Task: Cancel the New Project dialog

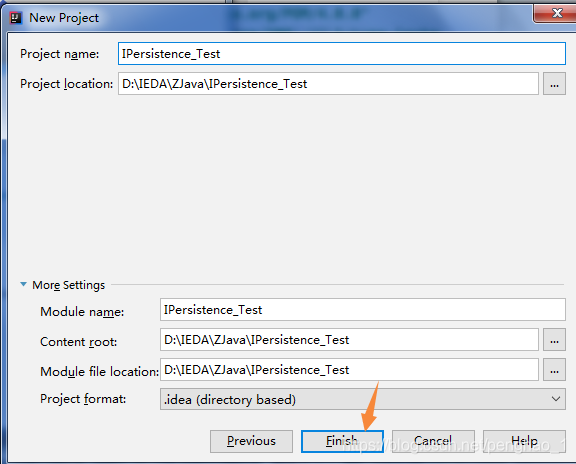Action: pyautogui.click(x=433, y=441)
